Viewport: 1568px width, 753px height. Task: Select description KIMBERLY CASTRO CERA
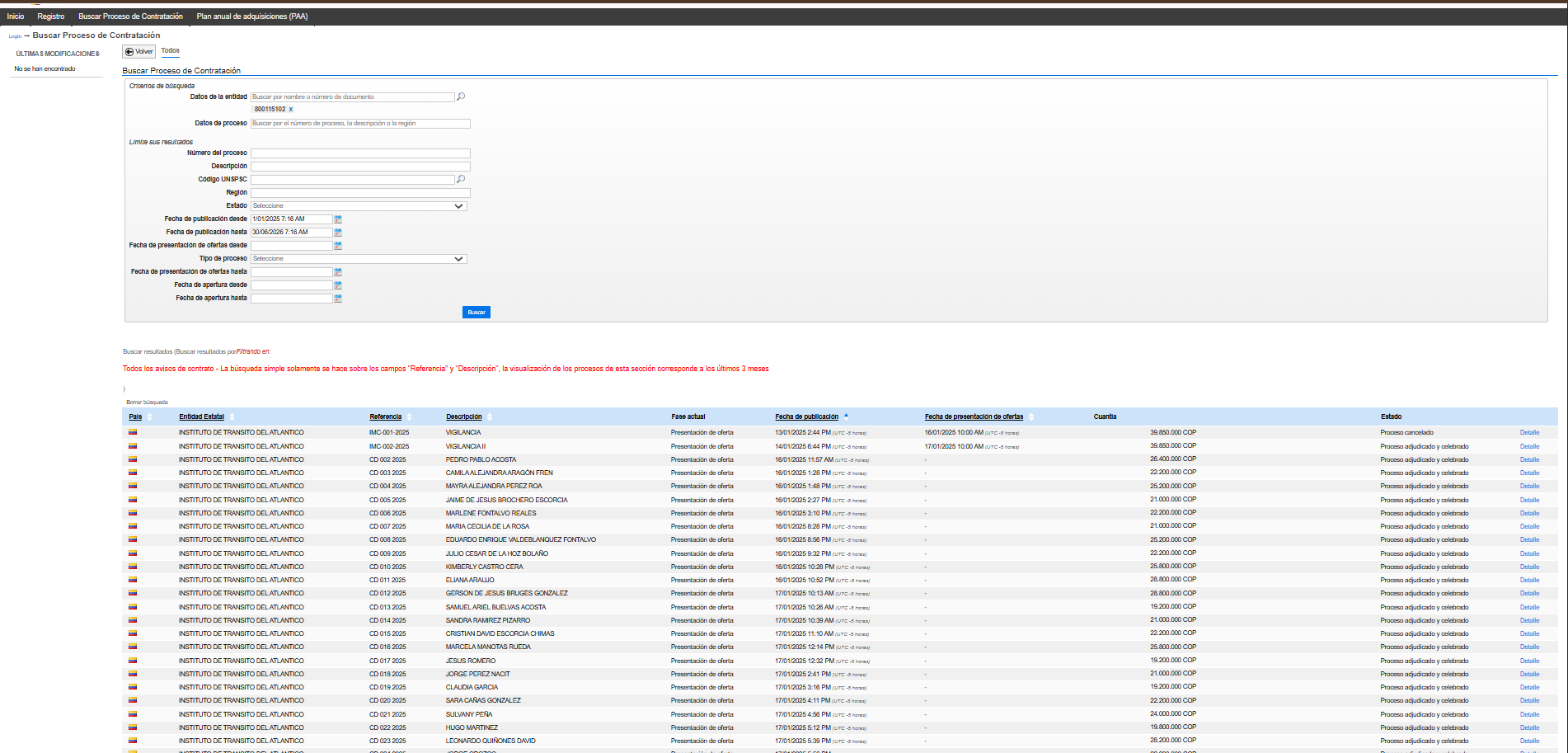[485, 567]
